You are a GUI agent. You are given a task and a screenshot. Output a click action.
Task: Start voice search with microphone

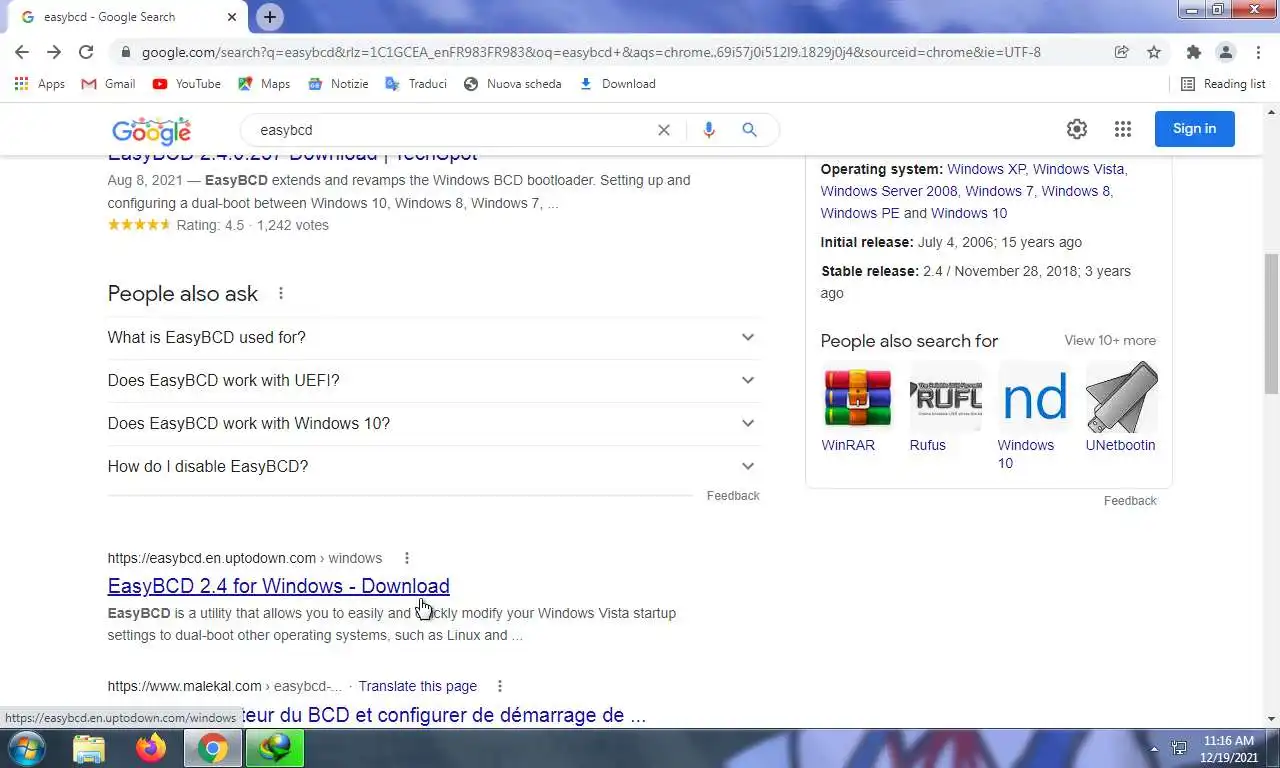(708, 130)
